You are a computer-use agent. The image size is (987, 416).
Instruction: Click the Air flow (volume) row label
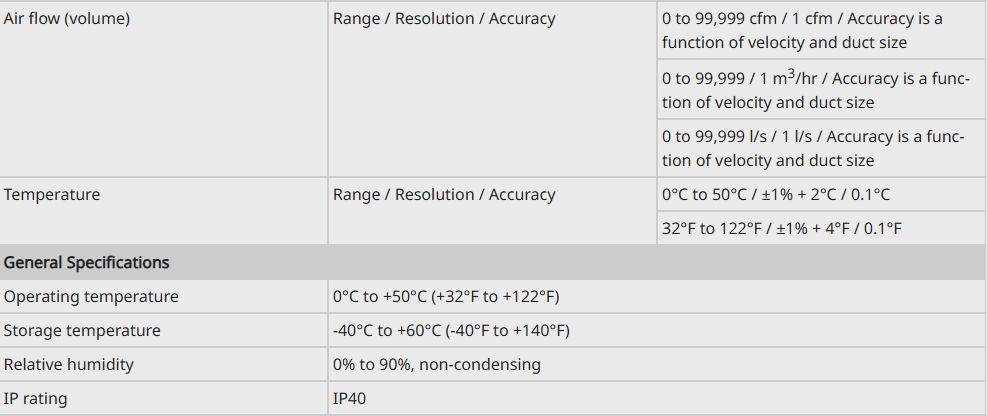[x=67, y=18]
